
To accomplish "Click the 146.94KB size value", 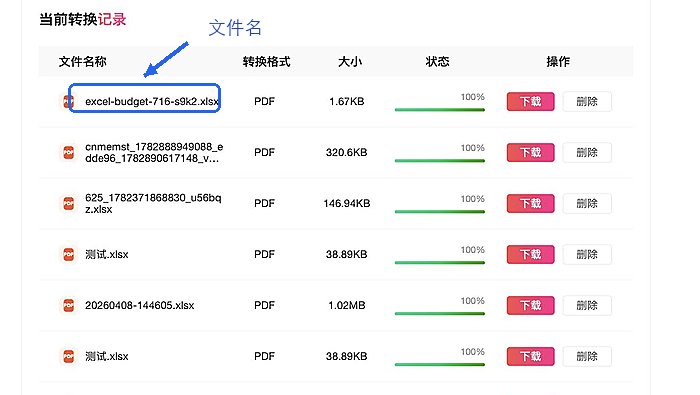I will (346, 204).
